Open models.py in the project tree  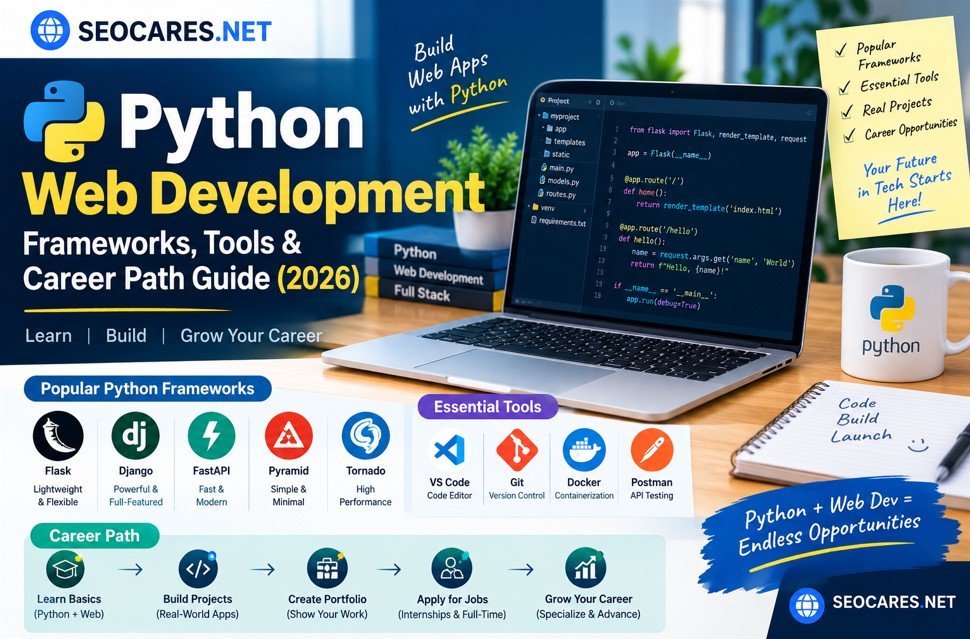pos(559,181)
